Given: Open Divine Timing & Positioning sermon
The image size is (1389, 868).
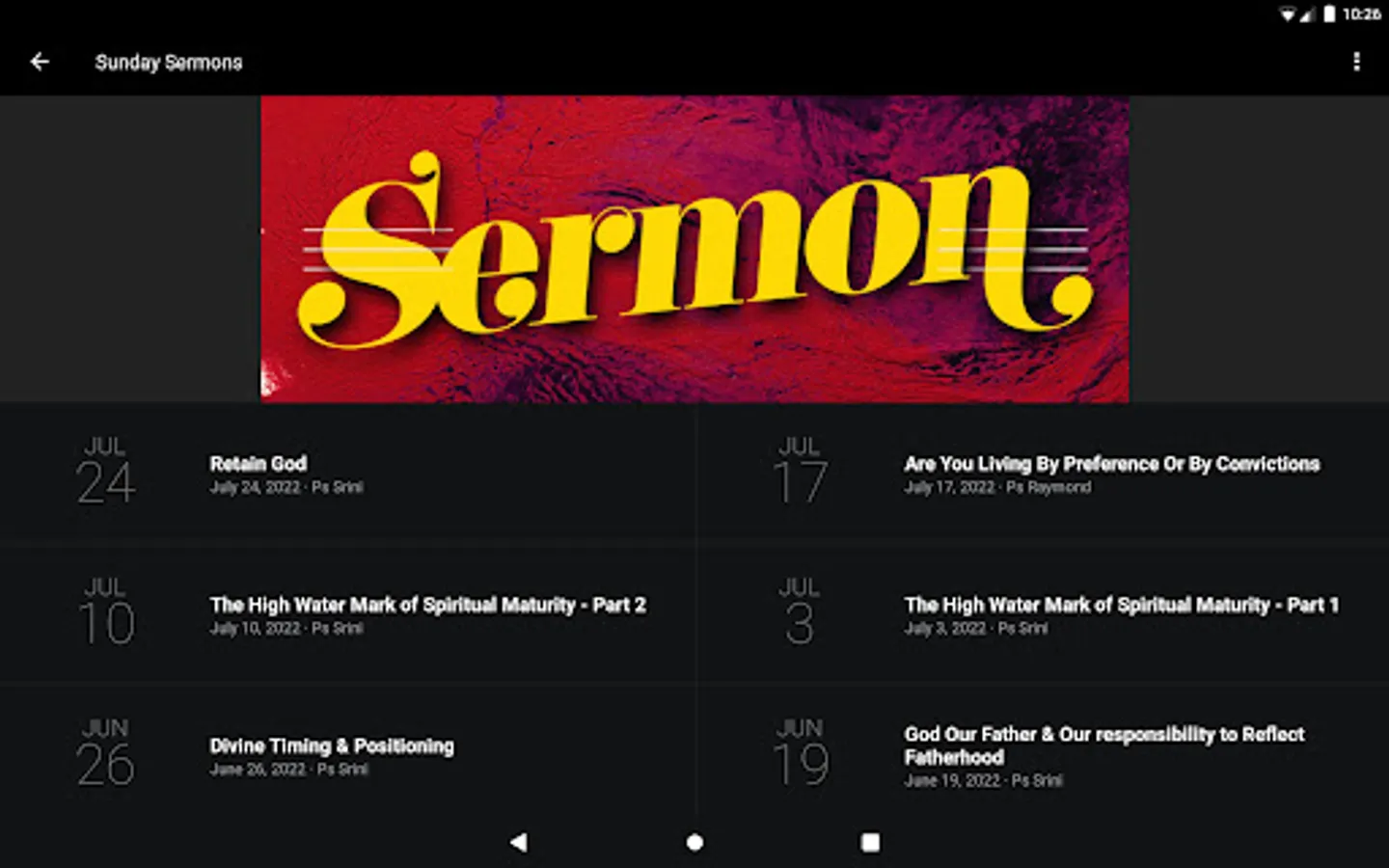Looking at the screenshot, I should tap(347, 756).
